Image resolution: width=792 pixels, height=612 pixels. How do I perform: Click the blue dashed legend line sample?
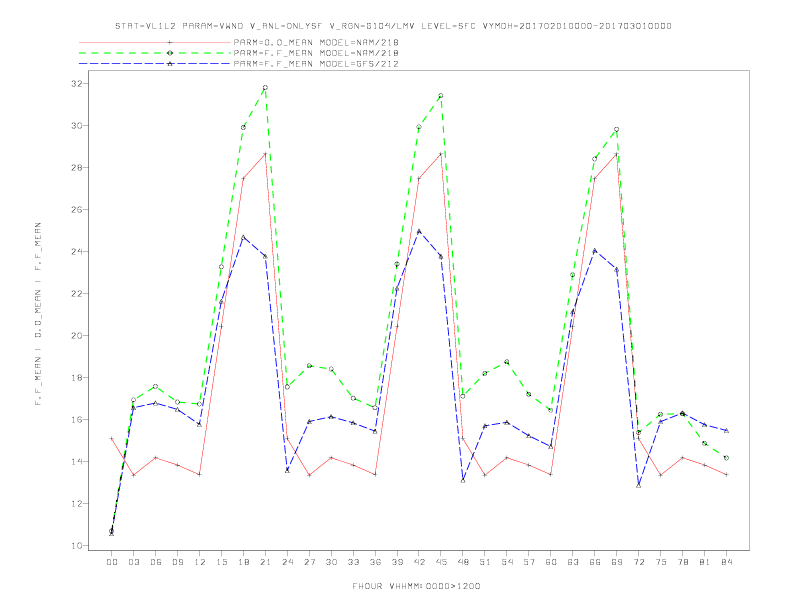pos(155,64)
